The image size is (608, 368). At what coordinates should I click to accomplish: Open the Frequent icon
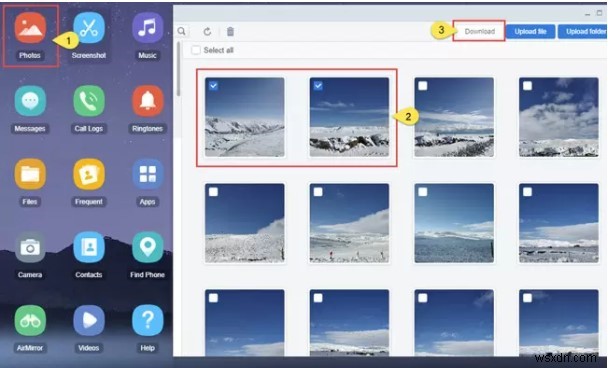coord(89,174)
